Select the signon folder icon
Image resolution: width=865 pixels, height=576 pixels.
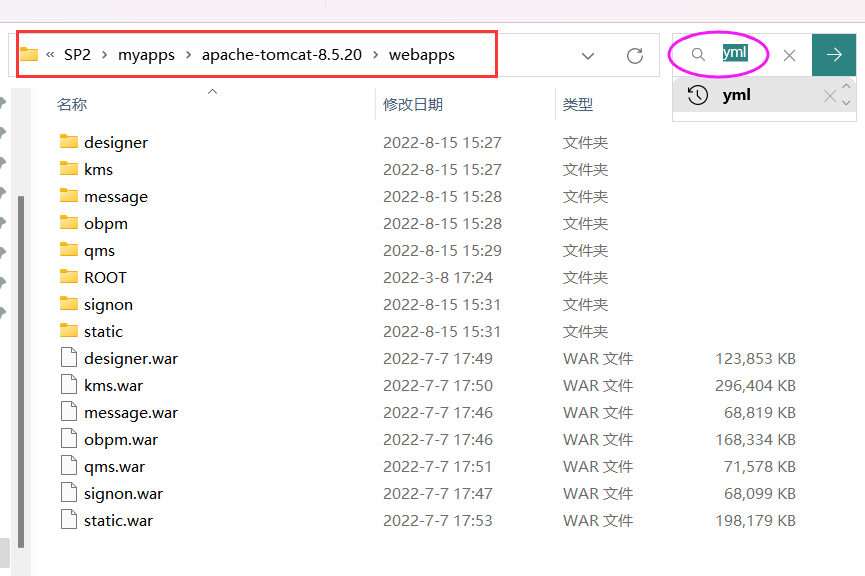(x=69, y=304)
